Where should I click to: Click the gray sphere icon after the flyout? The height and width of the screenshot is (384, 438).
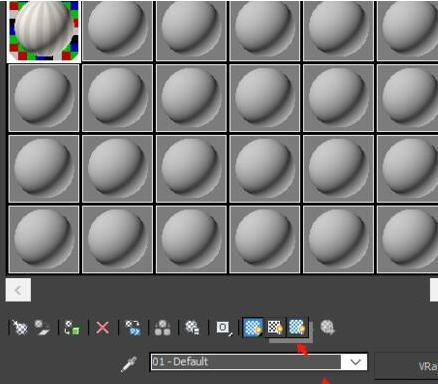tap(327, 327)
